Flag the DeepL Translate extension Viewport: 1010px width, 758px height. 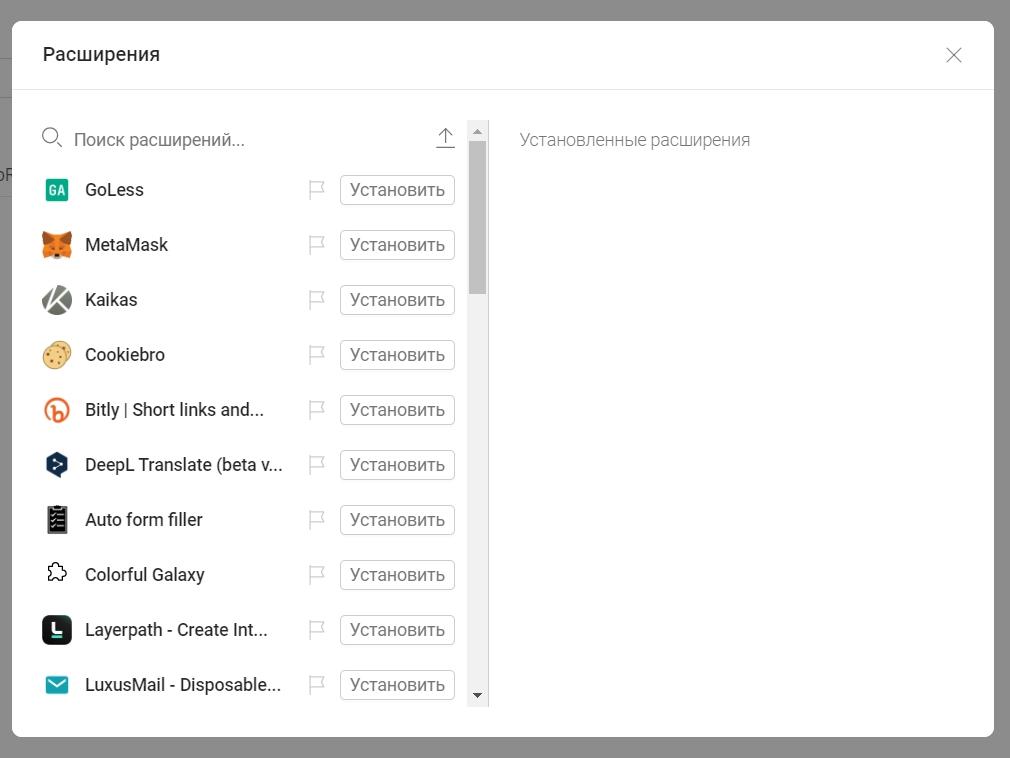pyautogui.click(x=316, y=465)
